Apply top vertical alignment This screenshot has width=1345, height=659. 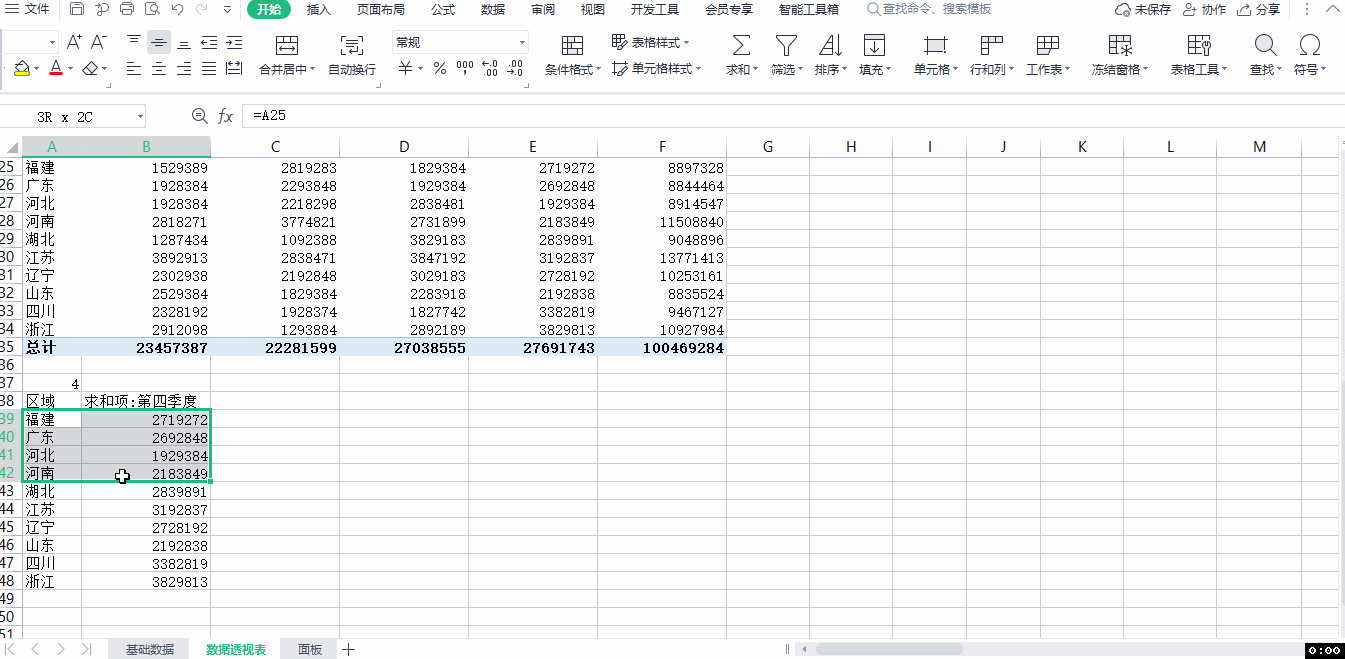pos(134,42)
